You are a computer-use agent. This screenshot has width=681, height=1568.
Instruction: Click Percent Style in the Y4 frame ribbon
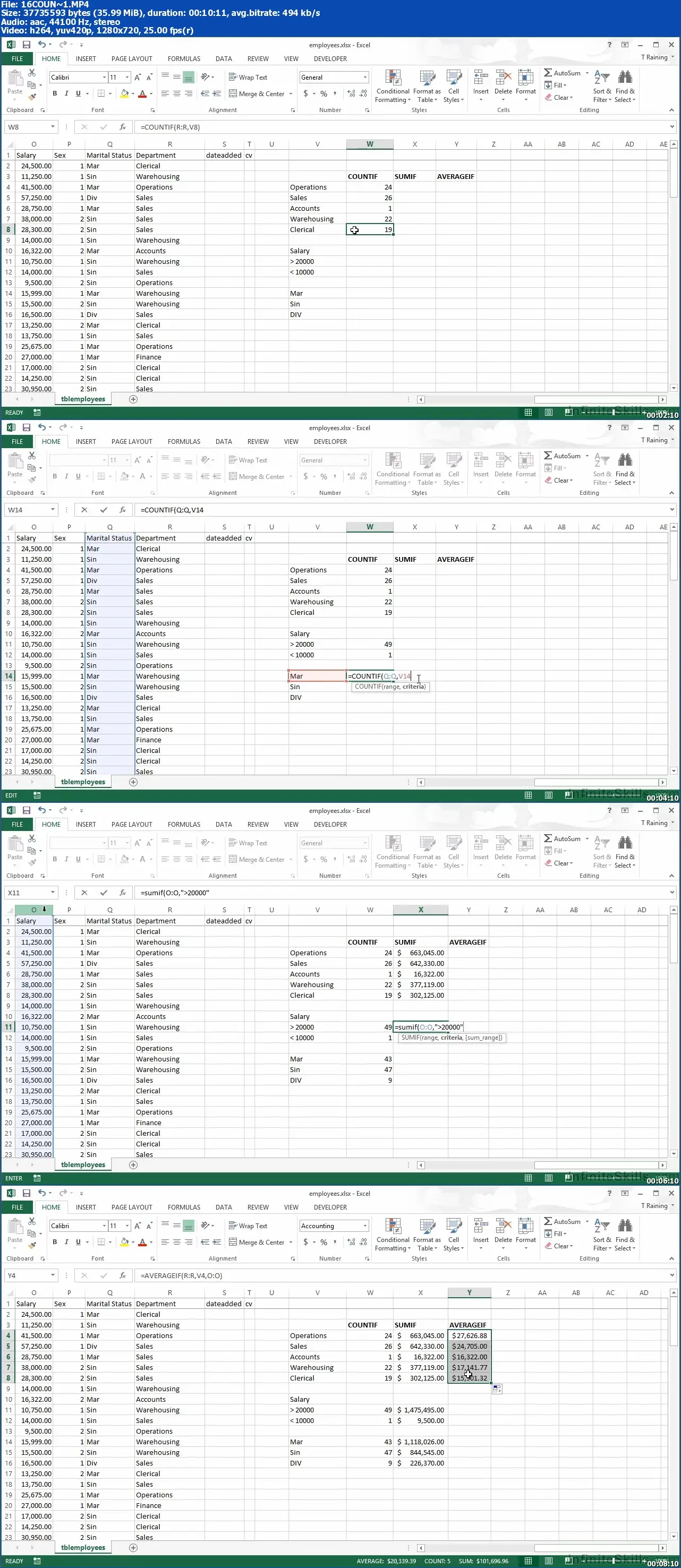pyautogui.click(x=324, y=1243)
